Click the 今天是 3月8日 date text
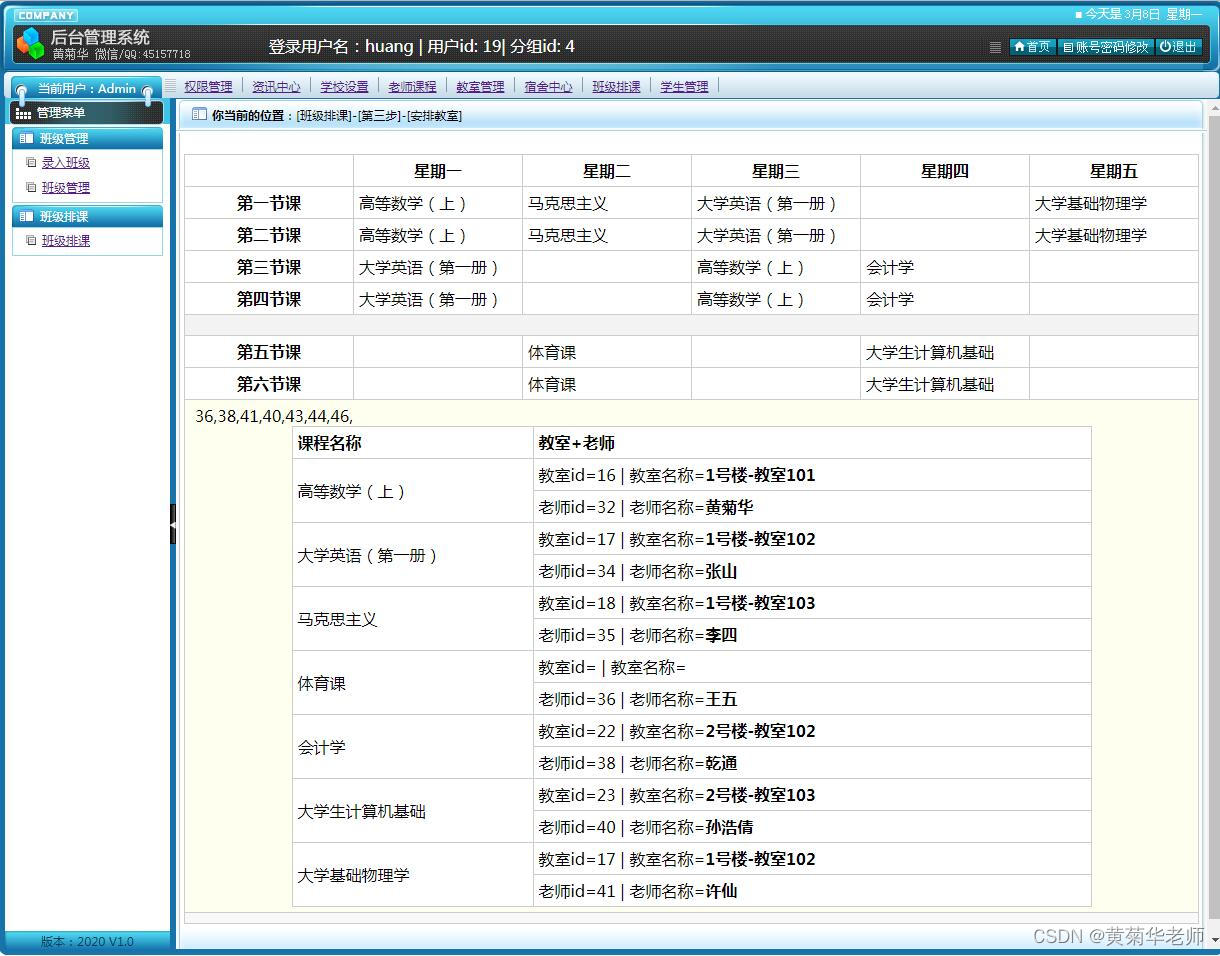The height and width of the screenshot is (956, 1220). click(1143, 14)
